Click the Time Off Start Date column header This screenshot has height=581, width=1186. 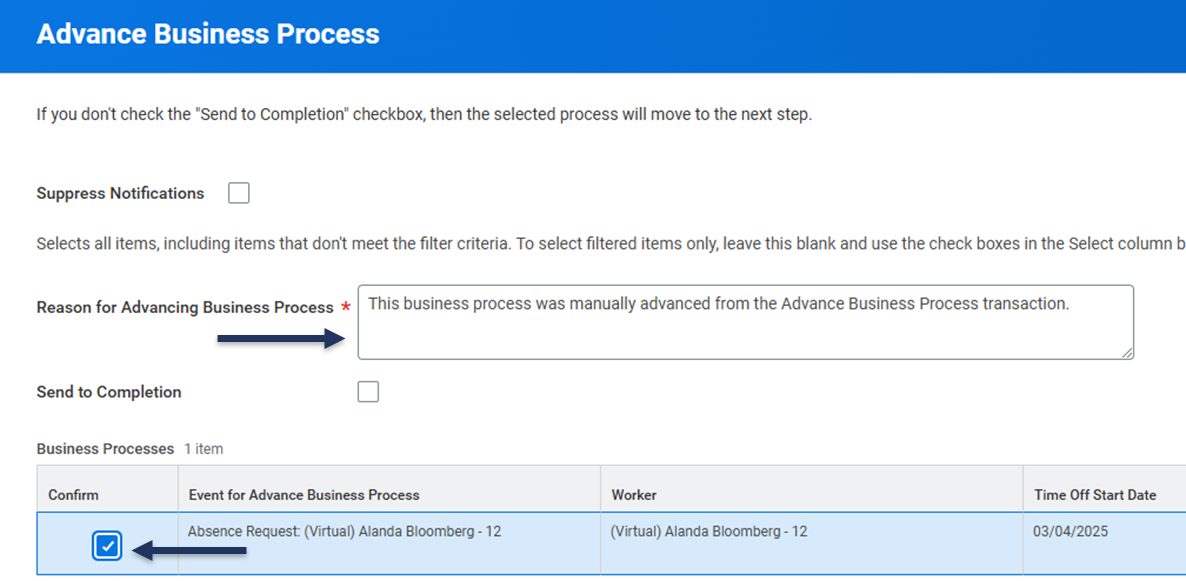tap(1095, 495)
